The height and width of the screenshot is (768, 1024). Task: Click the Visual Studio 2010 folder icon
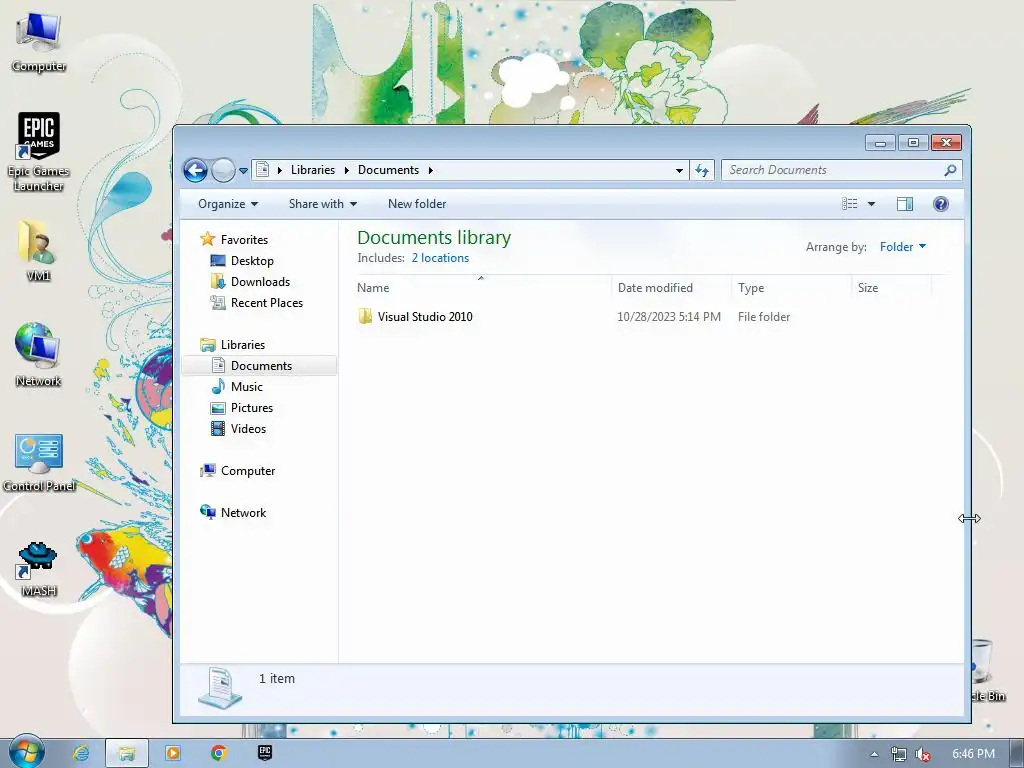click(x=365, y=317)
